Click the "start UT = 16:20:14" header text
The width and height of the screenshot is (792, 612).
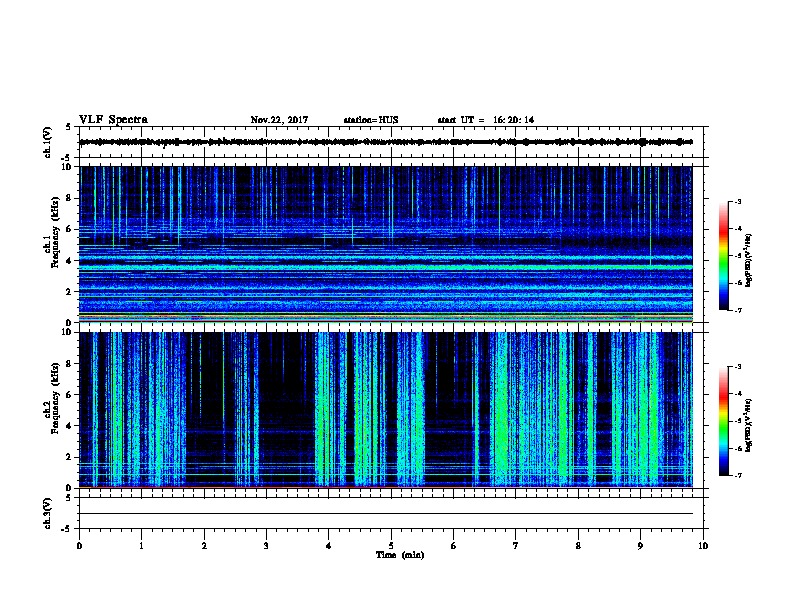click(x=485, y=120)
